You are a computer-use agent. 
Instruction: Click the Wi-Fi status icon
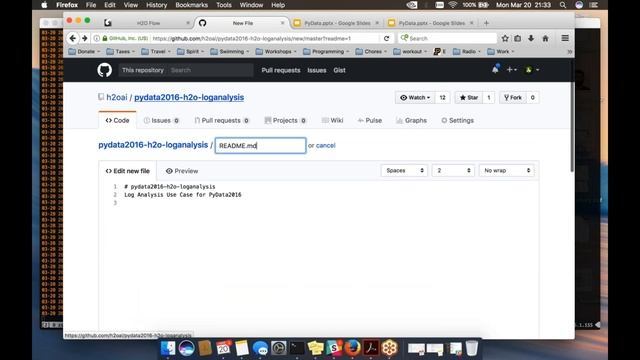[x=453, y=5]
